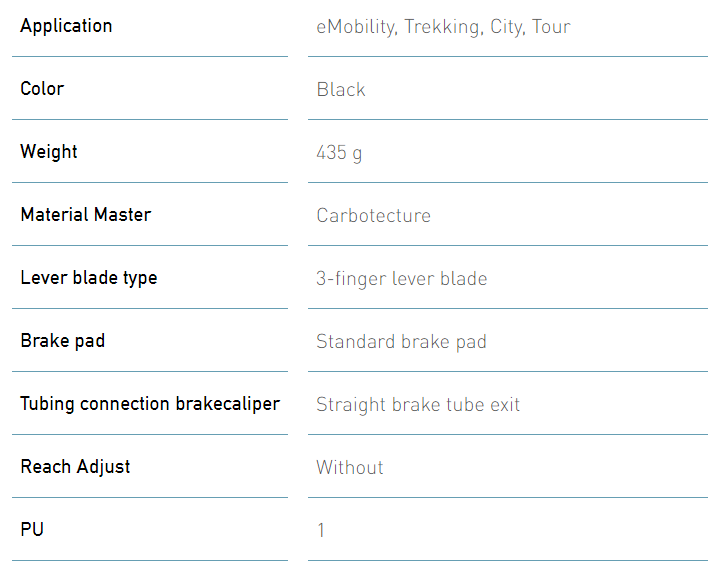The height and width of the screenshot is (572, 720).
Task: Click the Reach Adjust label
Action: pos(75,467)
